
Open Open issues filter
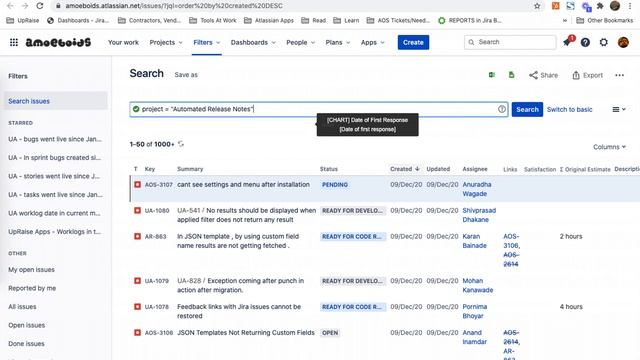pyautogui.click(x=27, y=325)
